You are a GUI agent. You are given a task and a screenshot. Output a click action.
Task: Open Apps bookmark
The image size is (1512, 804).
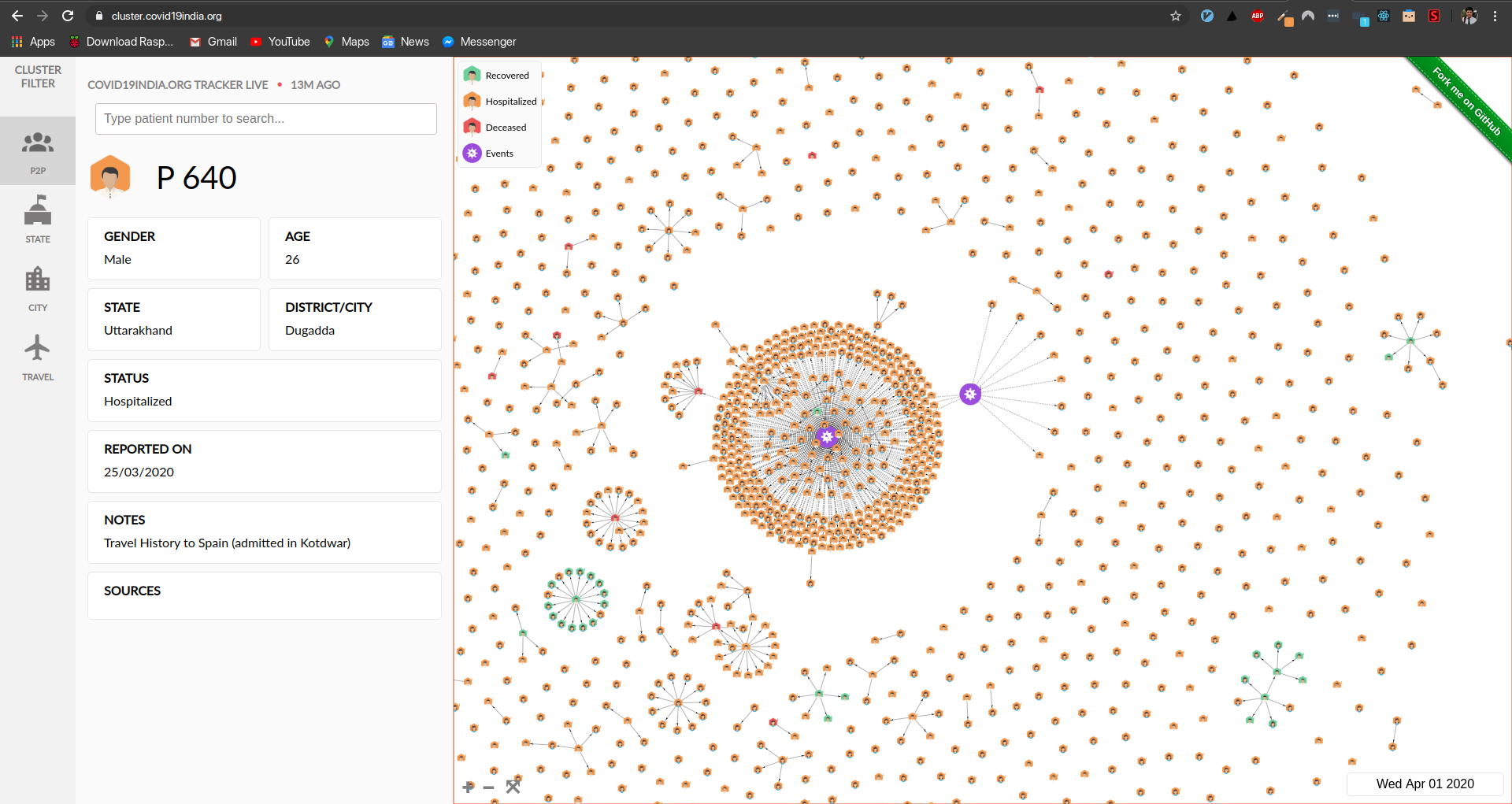click(33, 42)
